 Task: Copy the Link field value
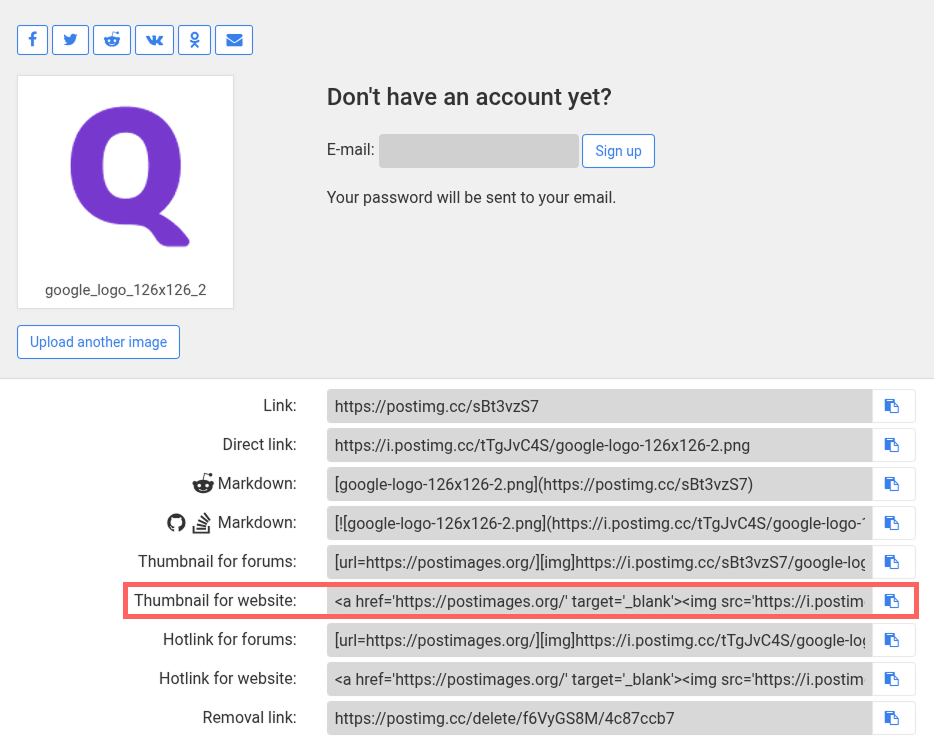point(893,406)
